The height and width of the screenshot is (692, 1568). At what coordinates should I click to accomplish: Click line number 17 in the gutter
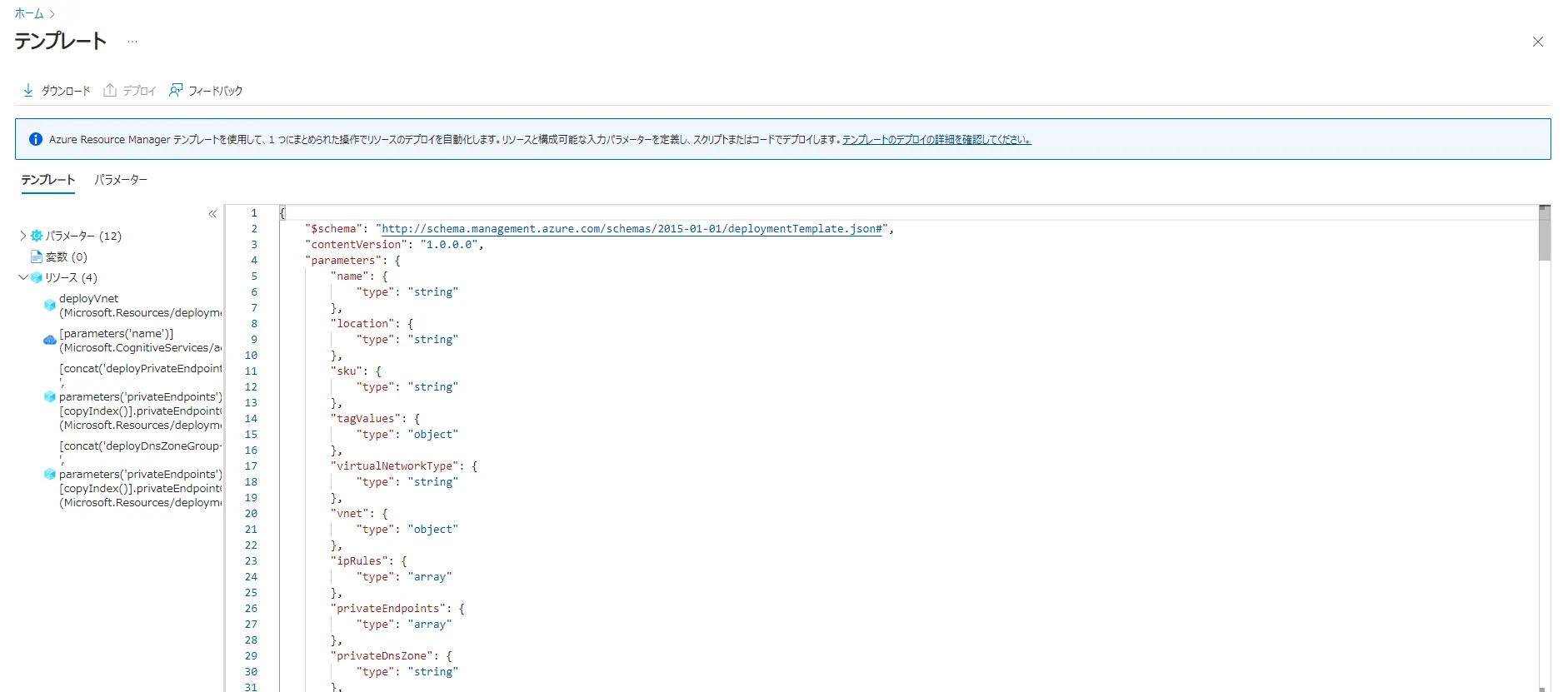pos(251,465)
